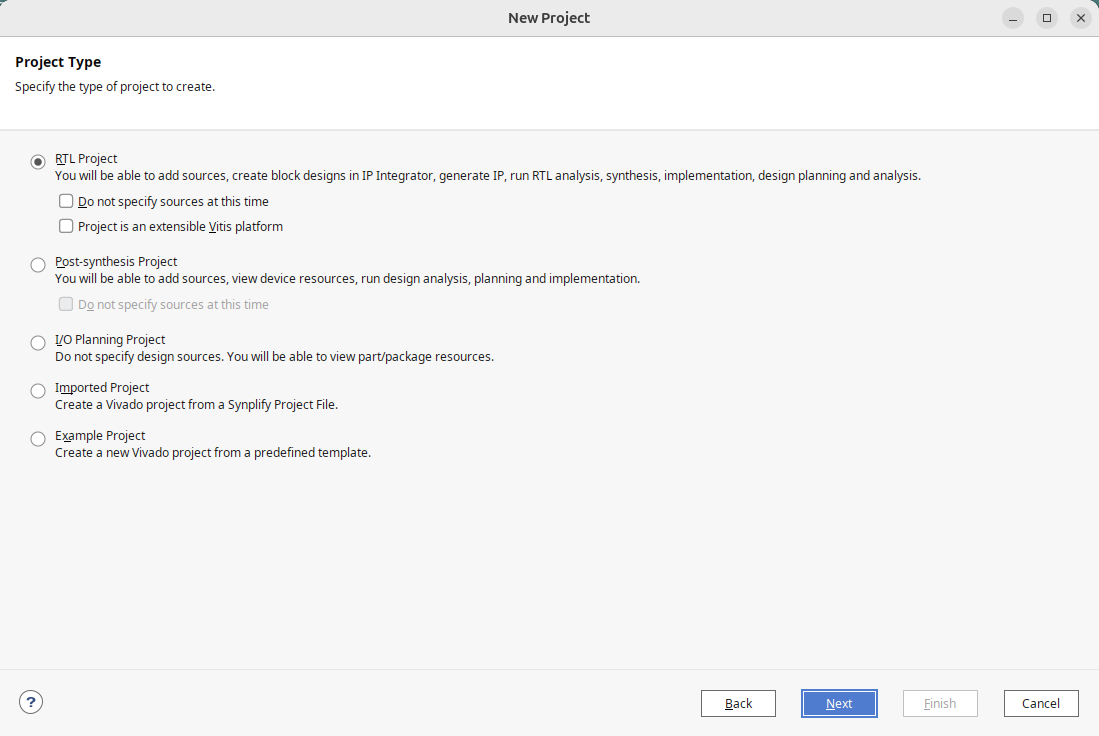Cancel the New Project wizard
The width and height of the screenshot is (1099, 736).
[1041, 703]
